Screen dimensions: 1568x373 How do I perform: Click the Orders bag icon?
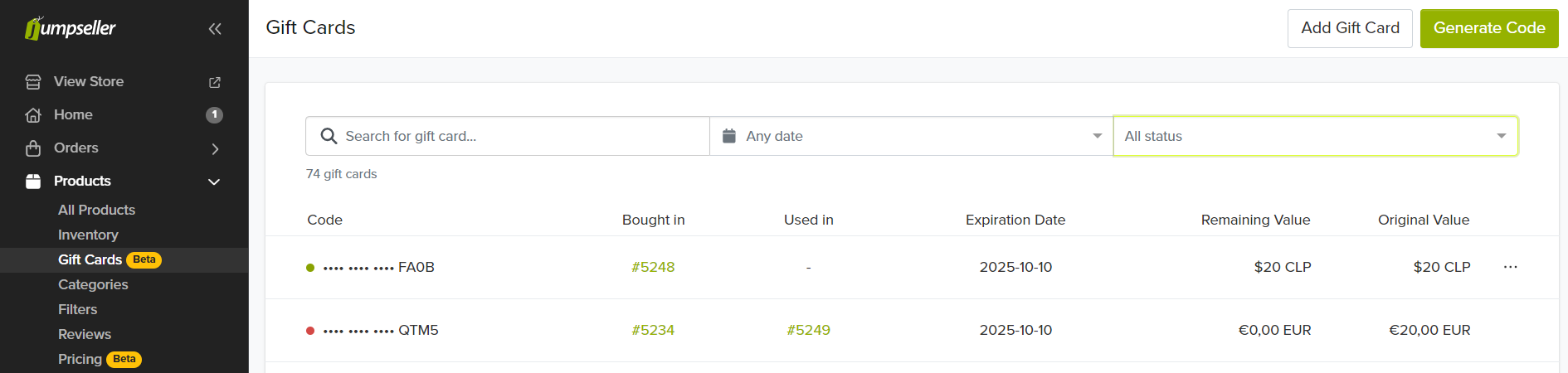pyautogui.click(x=33, y=148)
